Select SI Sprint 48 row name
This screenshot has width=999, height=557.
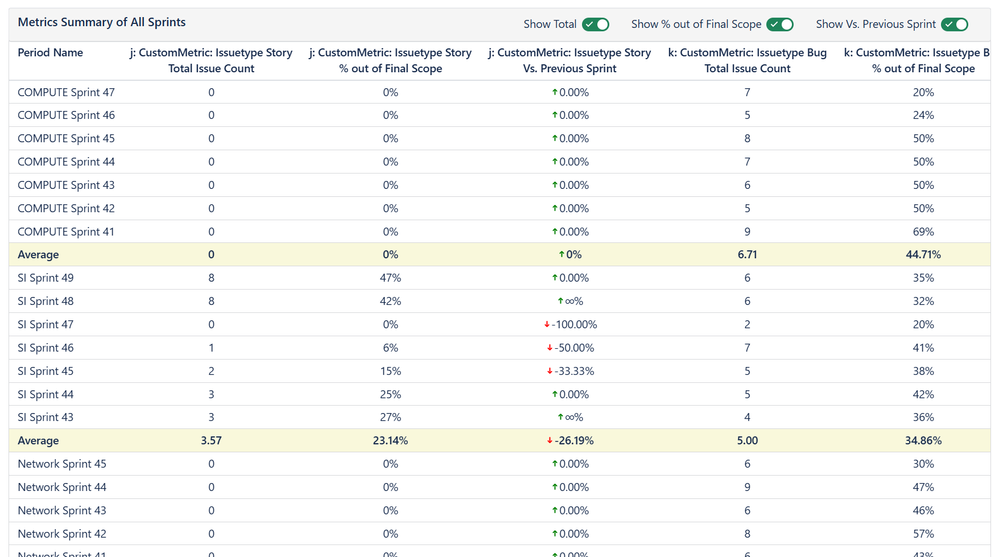[x=45, y=301]
